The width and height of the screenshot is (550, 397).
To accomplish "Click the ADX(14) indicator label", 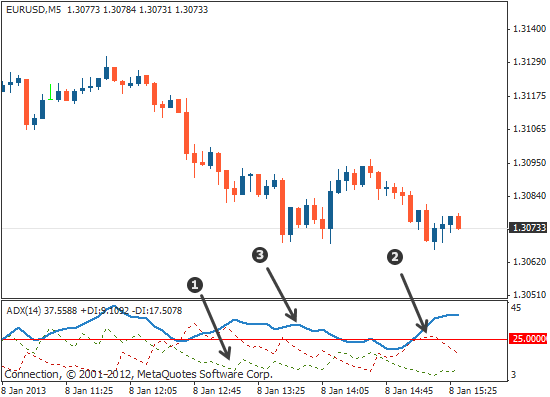I will (24, 311).
